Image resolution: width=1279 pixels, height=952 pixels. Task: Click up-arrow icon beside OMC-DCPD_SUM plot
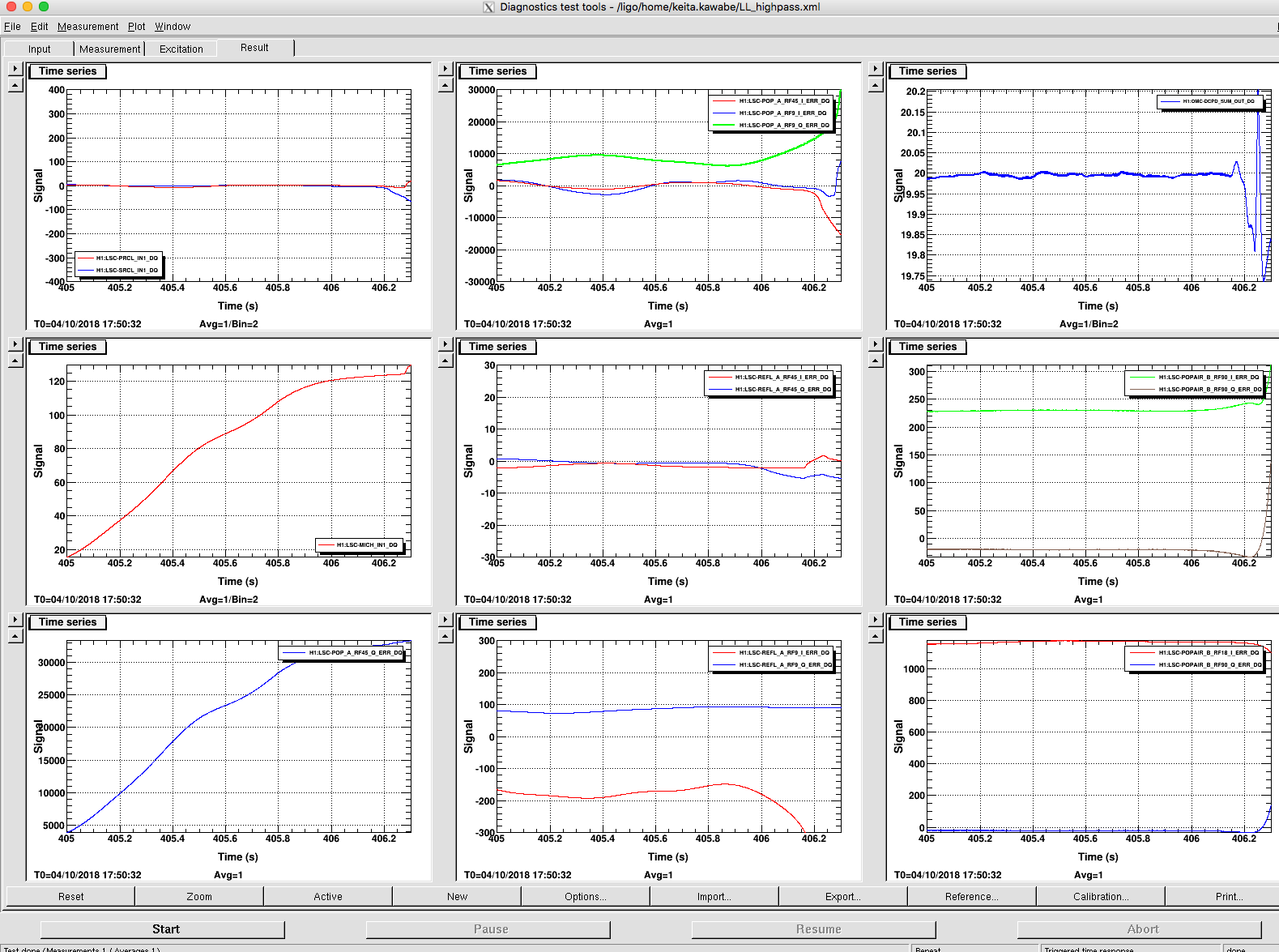876,85
